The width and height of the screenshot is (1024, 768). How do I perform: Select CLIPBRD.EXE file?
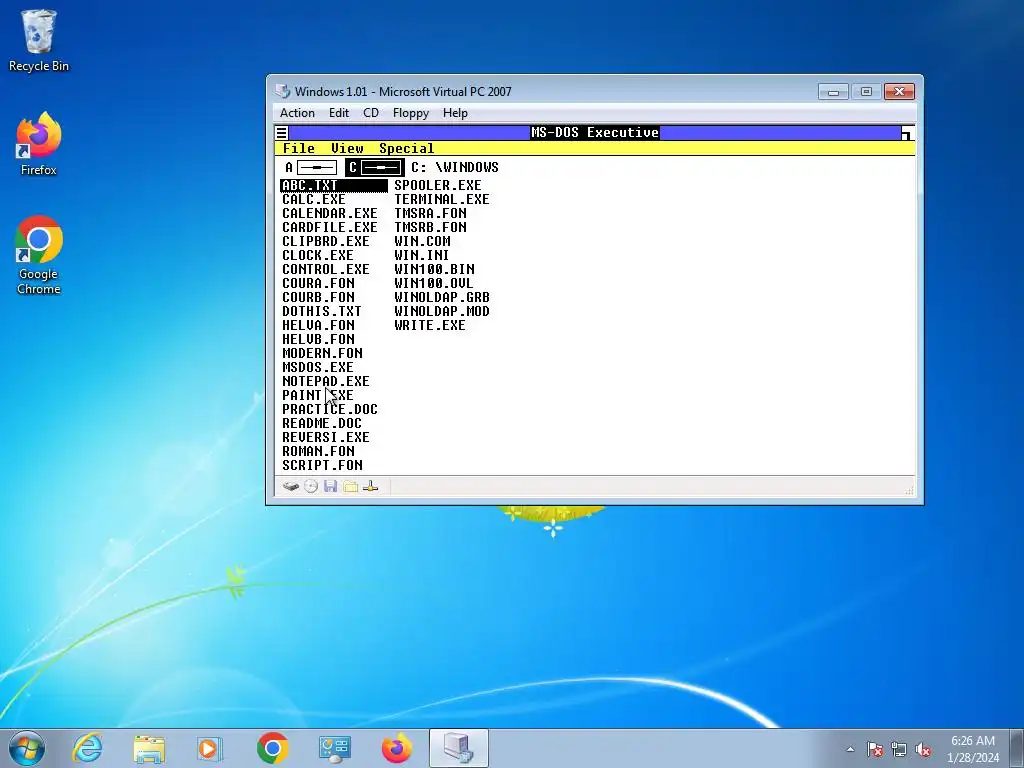[x=326, y=242]
